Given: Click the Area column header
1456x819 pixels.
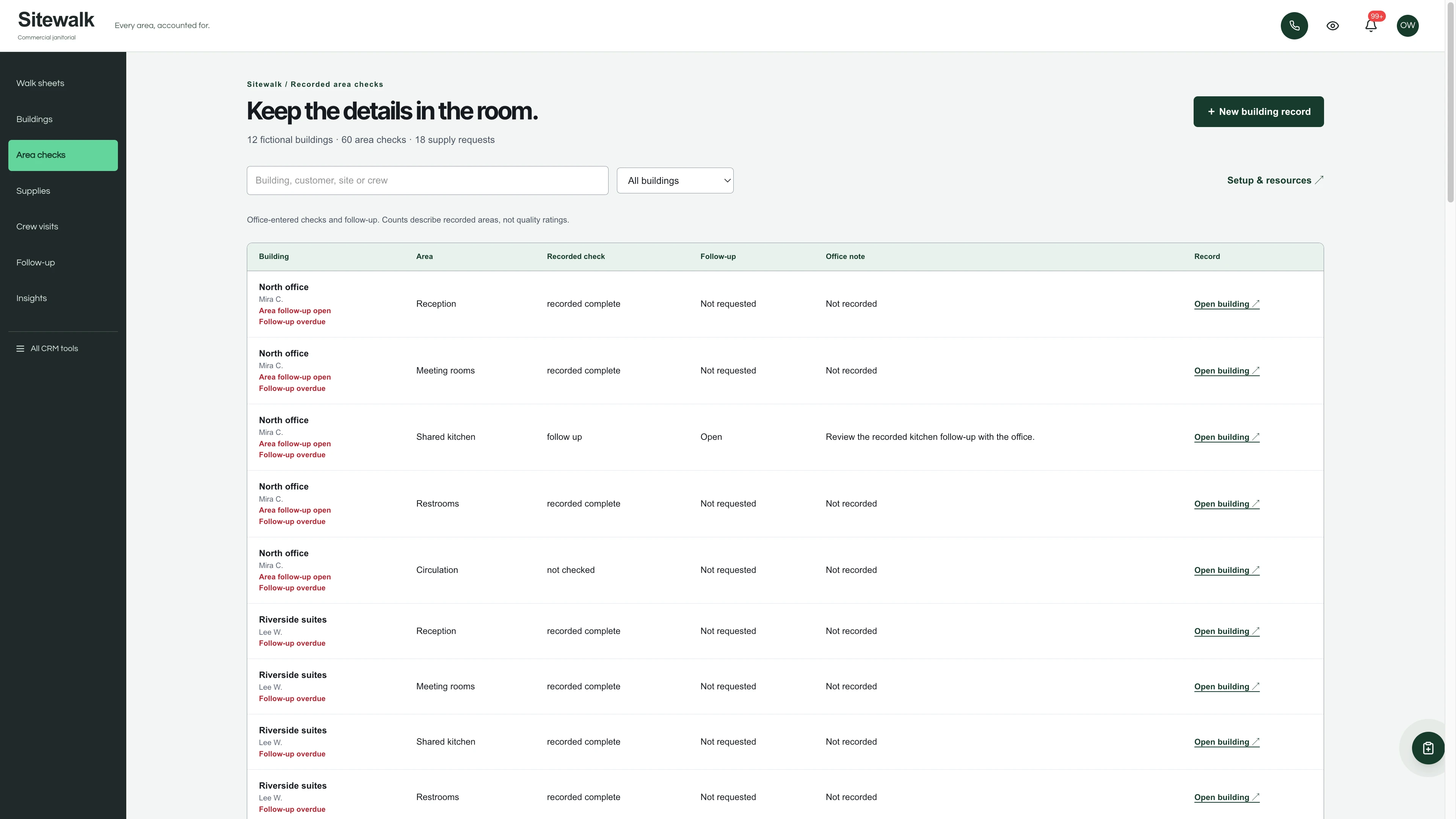Looking at the screenshot, I should click(424, 257).
